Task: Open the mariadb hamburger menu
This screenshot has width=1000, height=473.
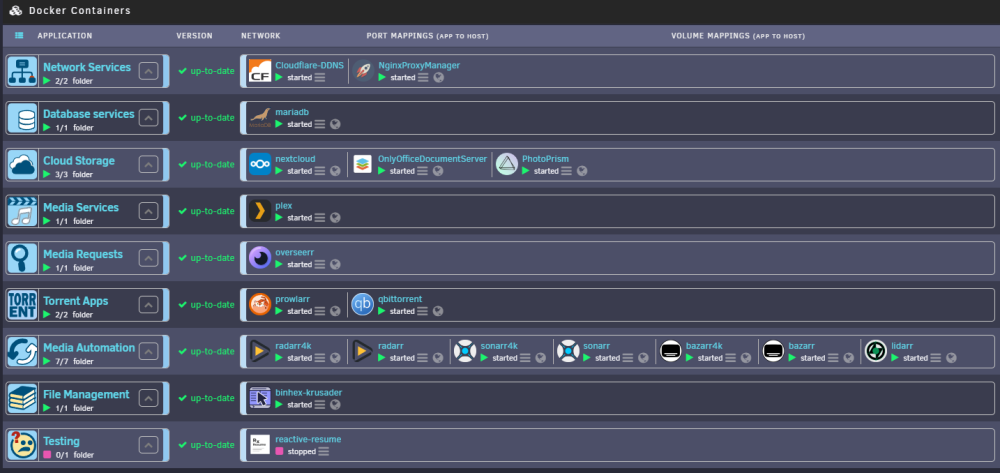Action: (x=320, y=124)
